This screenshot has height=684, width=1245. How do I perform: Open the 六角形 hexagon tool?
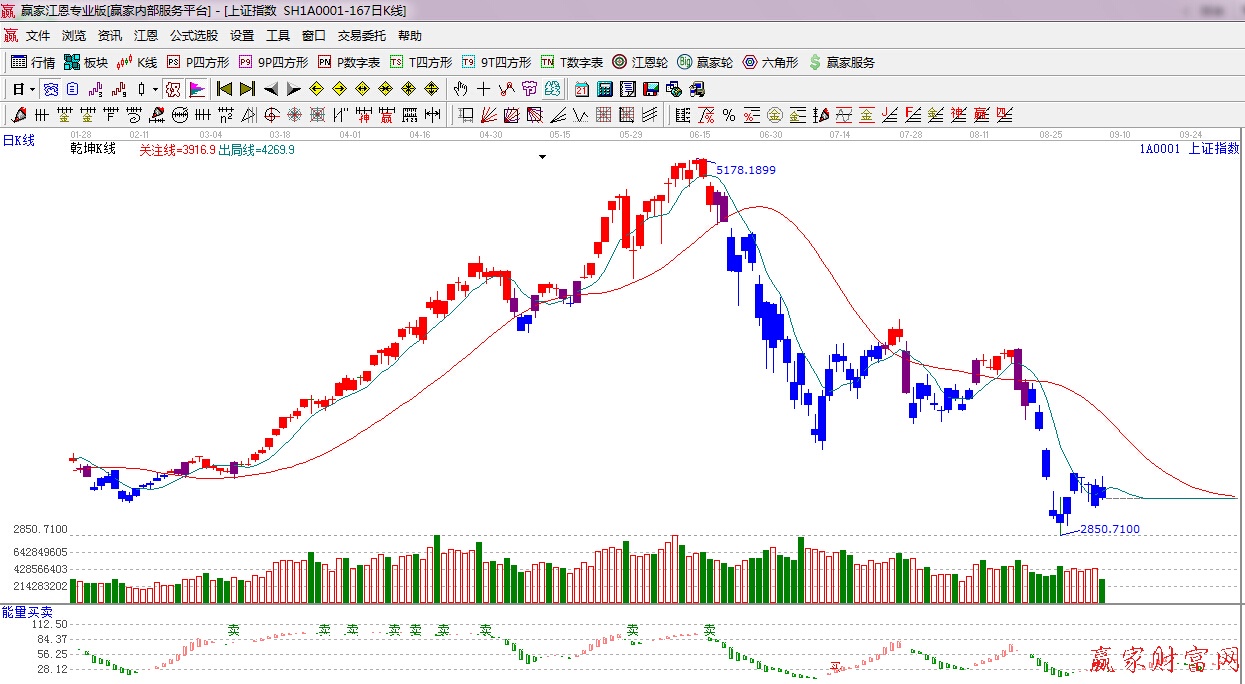pyautogui.click(x=770, y=62)
